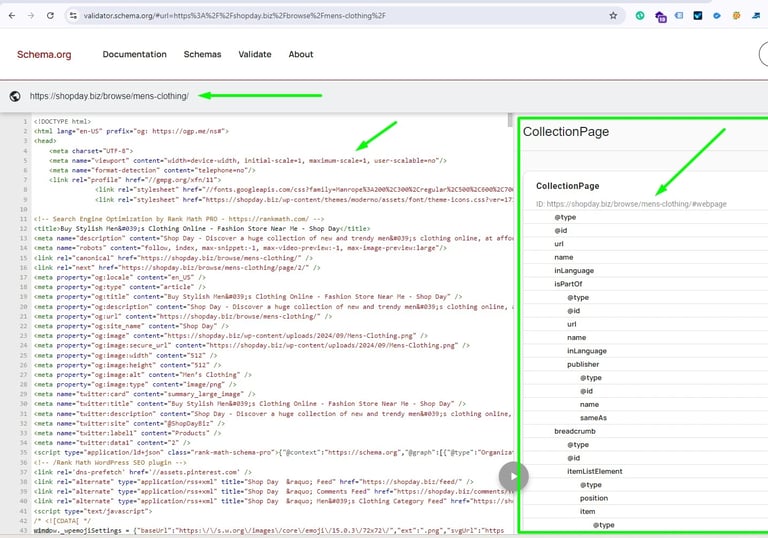Select the publisher property row

tap(646, 364)
